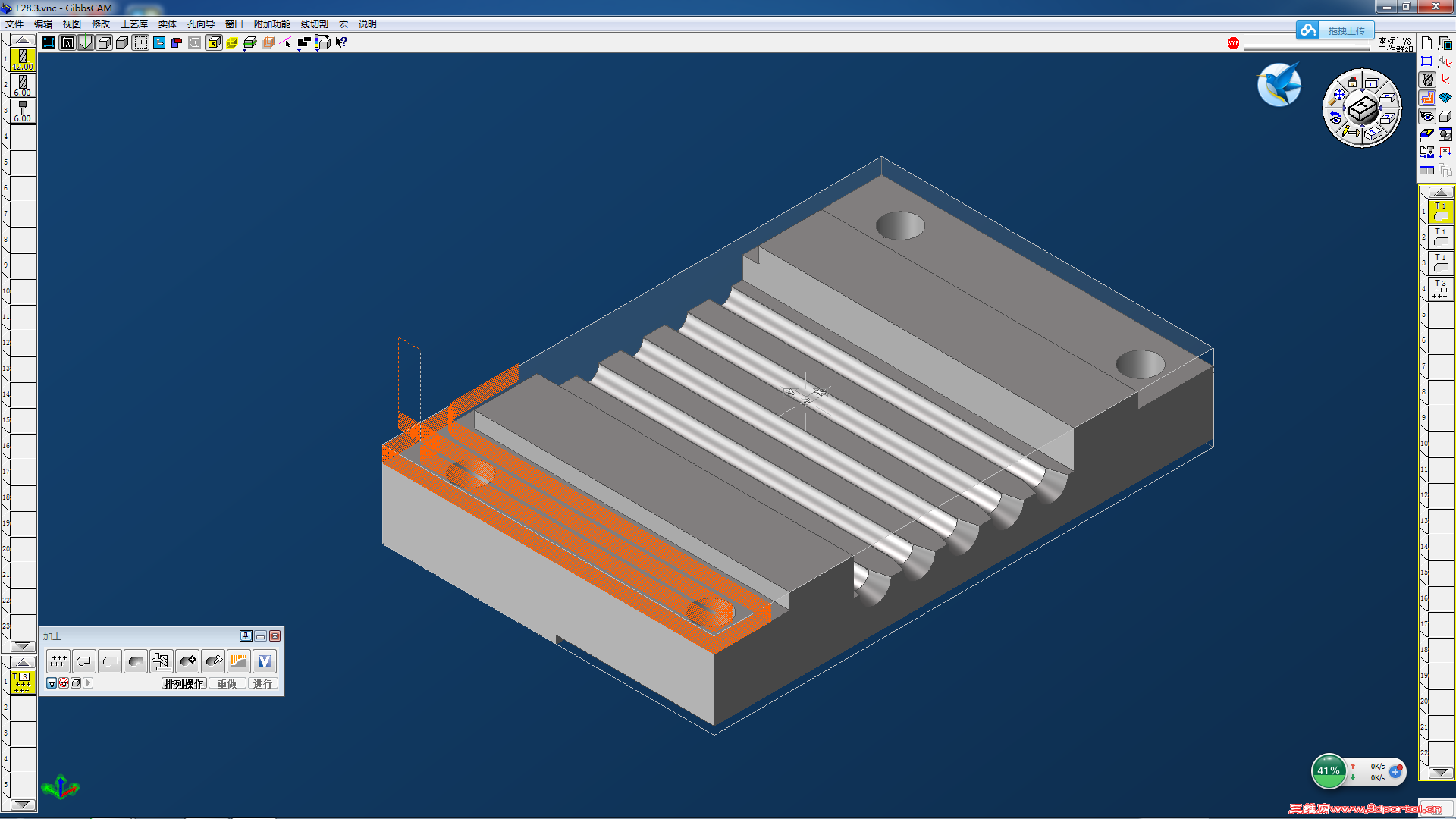The image size is (1456, 819).
Task: Toggle the red no-tool icon in 加工 palette
Action: 64,683
